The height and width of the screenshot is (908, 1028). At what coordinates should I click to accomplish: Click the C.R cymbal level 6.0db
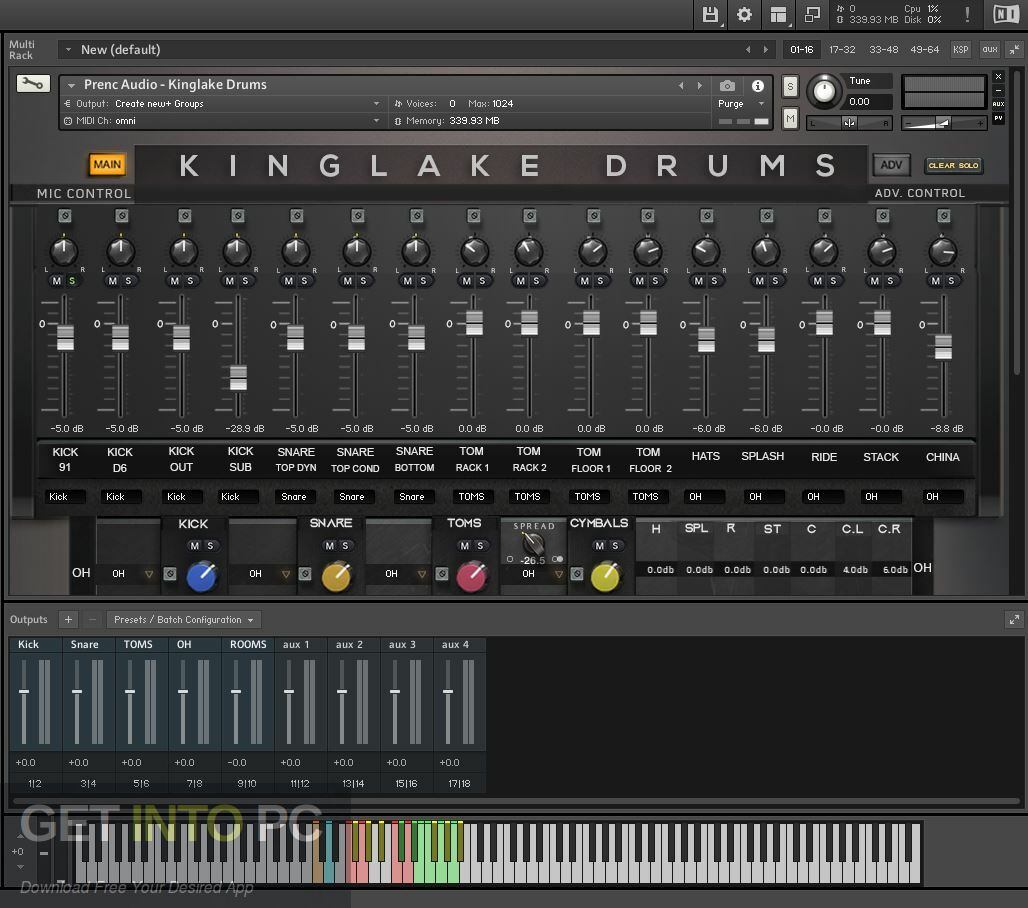[894, 570]
